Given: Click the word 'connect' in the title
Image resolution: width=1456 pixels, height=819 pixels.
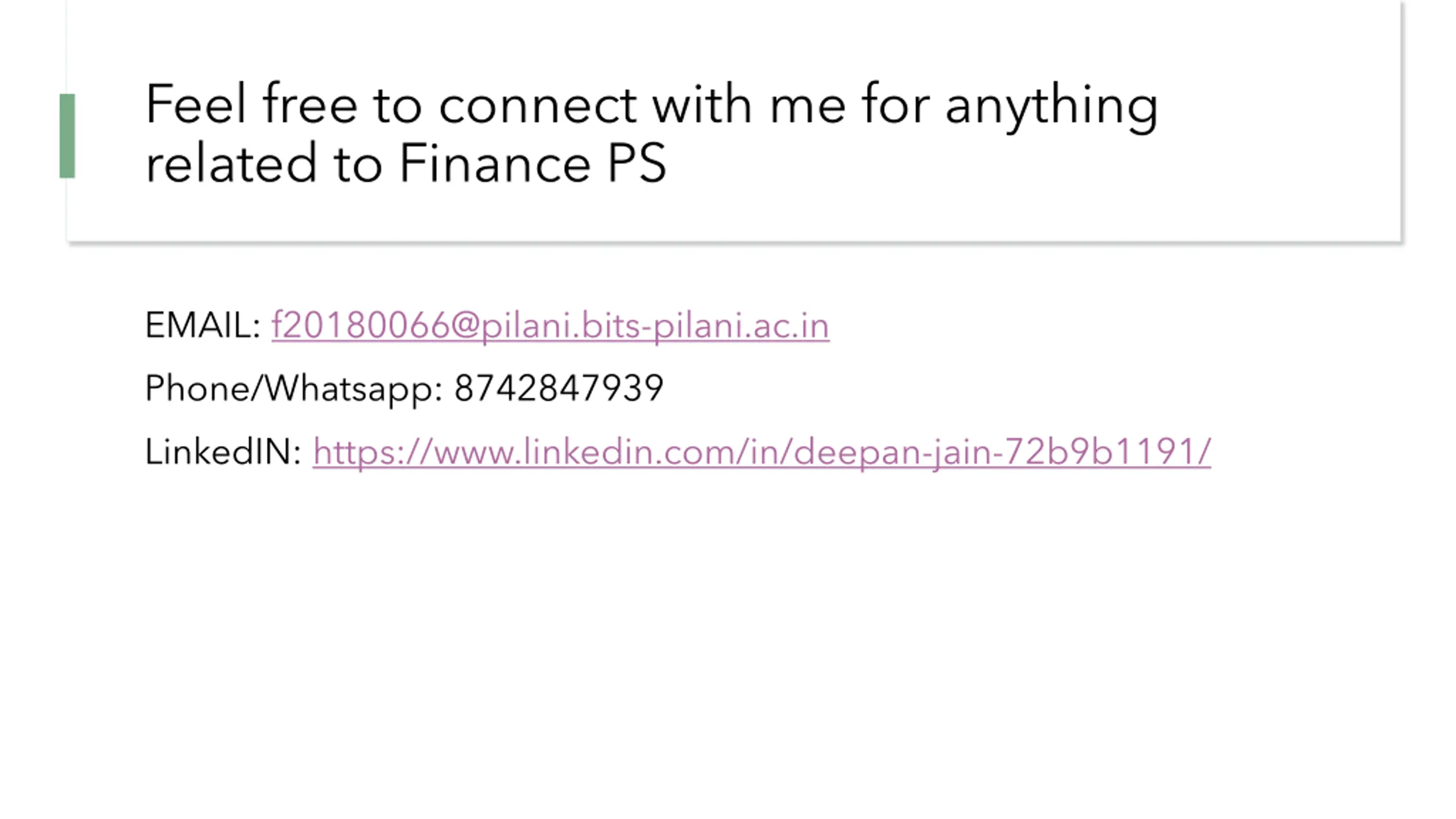Looking at the screenshot, I should (537, 106).
